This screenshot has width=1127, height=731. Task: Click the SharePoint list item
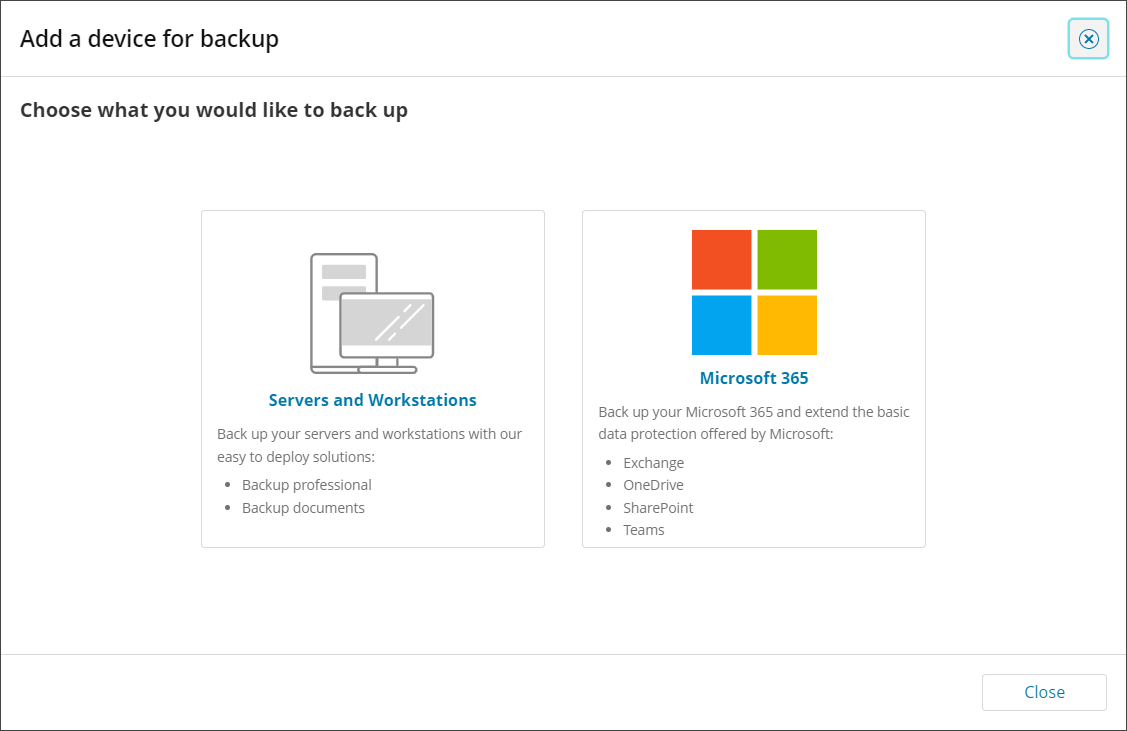[x=658, y=508]
